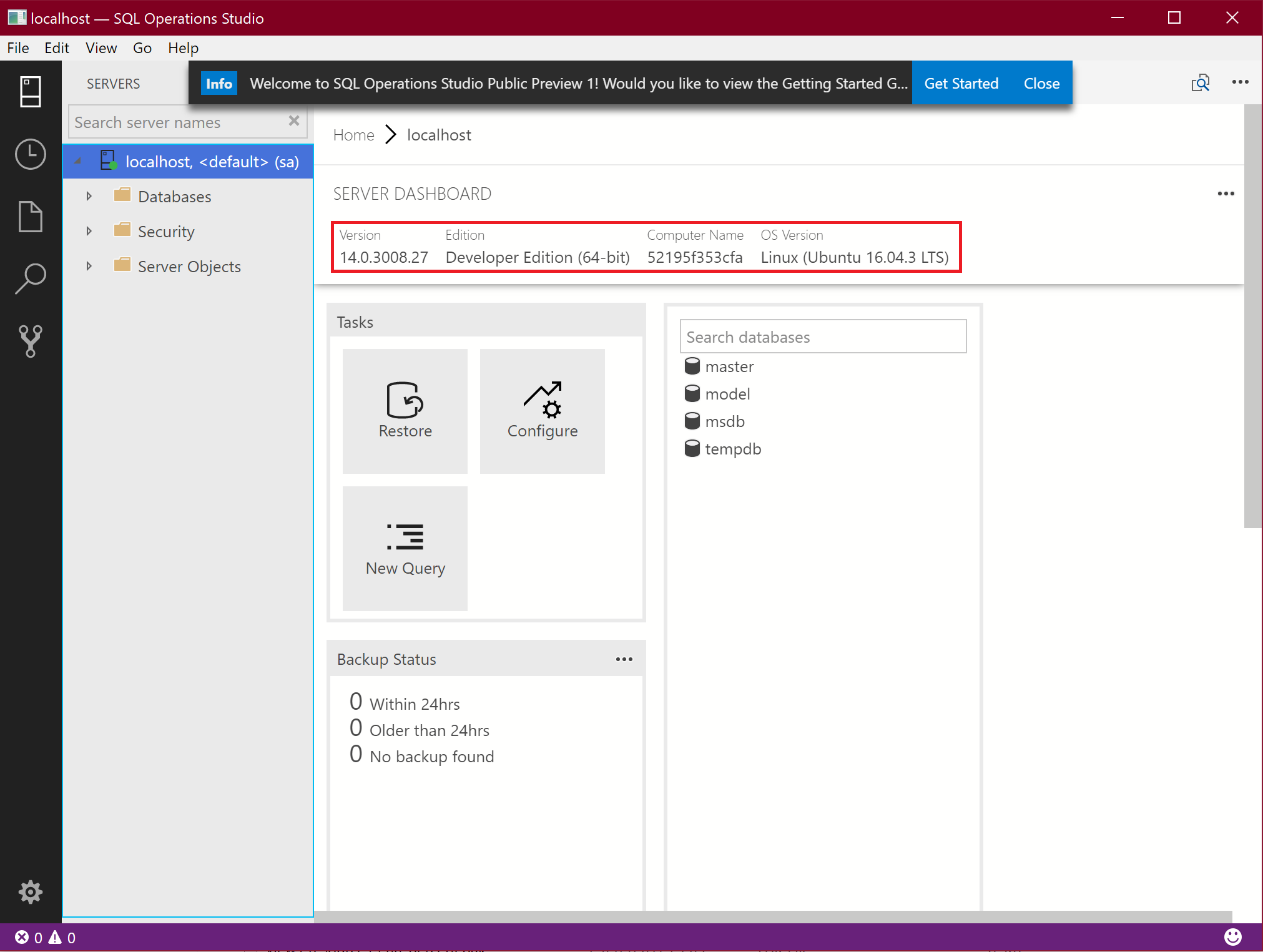Click the Databases folder icon
Image resolution: width=1263 pixels, height=952 pixels.
[122, 195]
